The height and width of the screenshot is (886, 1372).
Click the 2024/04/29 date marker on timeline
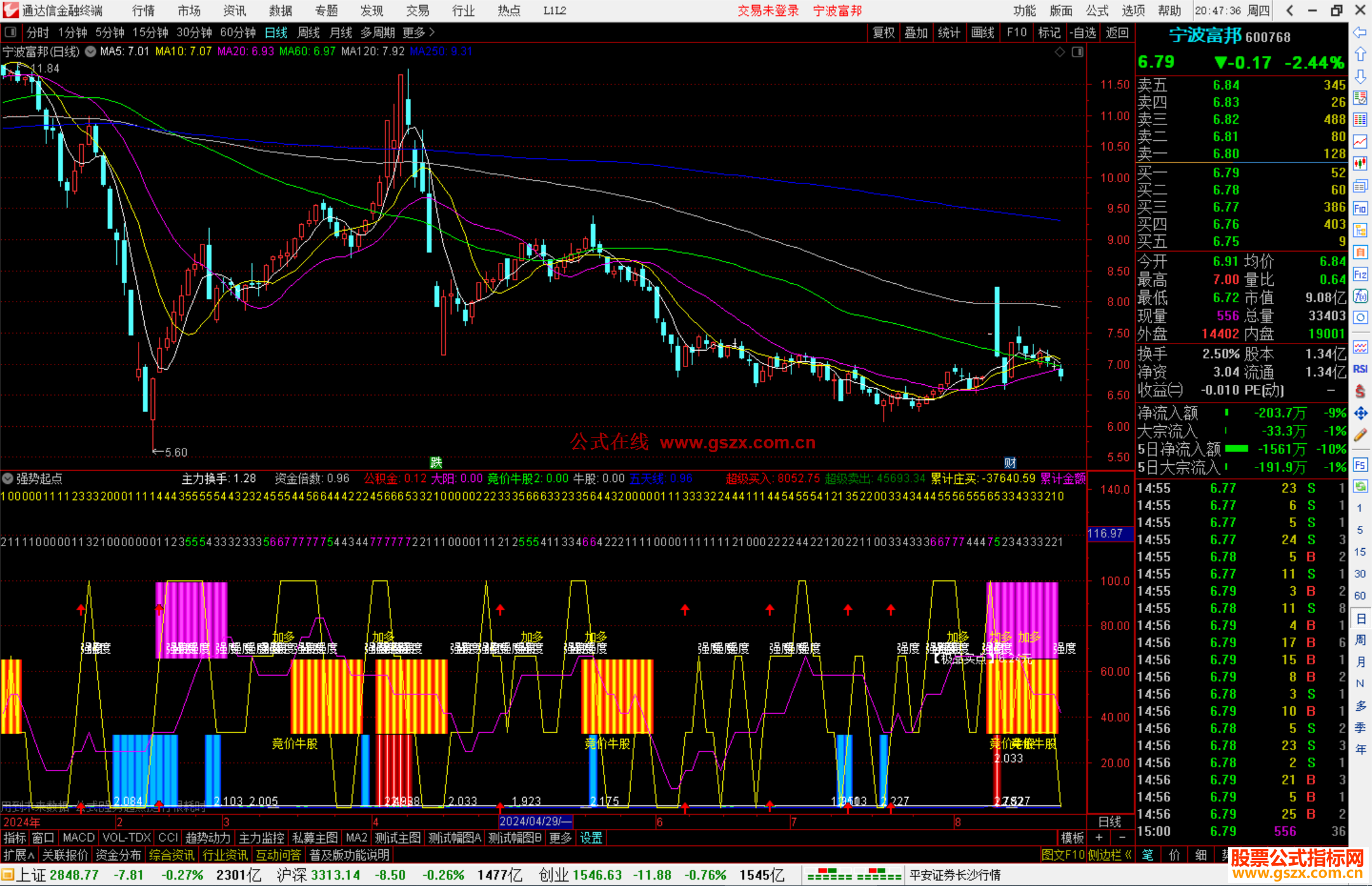535,821
